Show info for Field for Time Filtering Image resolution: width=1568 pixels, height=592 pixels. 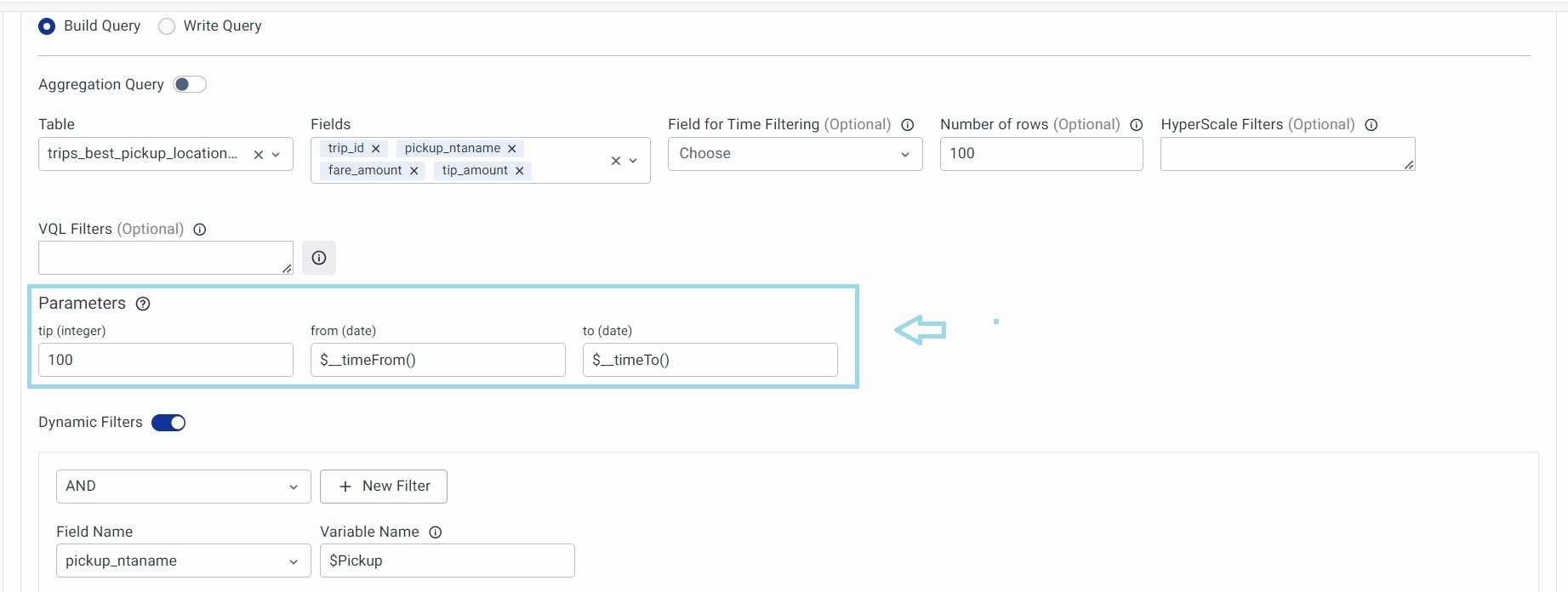[908, 125]
